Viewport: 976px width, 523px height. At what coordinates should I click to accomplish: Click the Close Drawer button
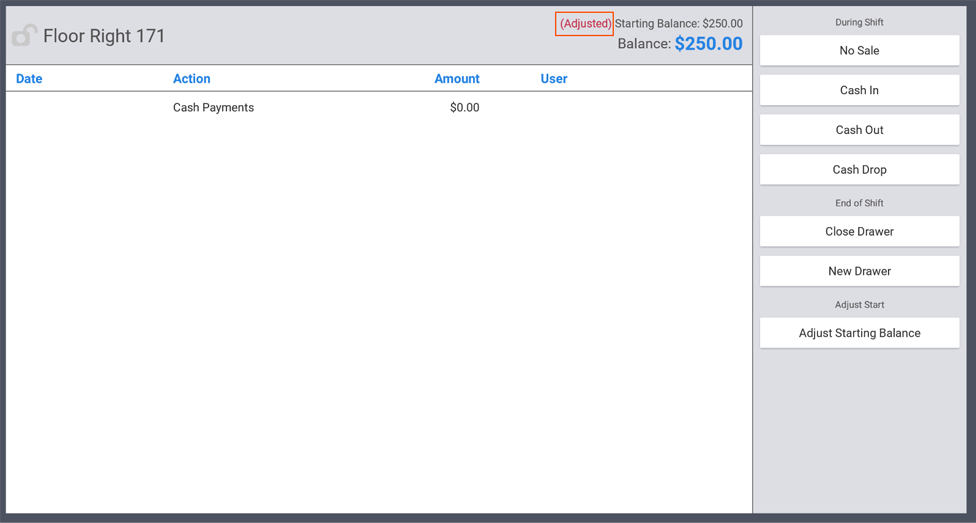(859, 231)
